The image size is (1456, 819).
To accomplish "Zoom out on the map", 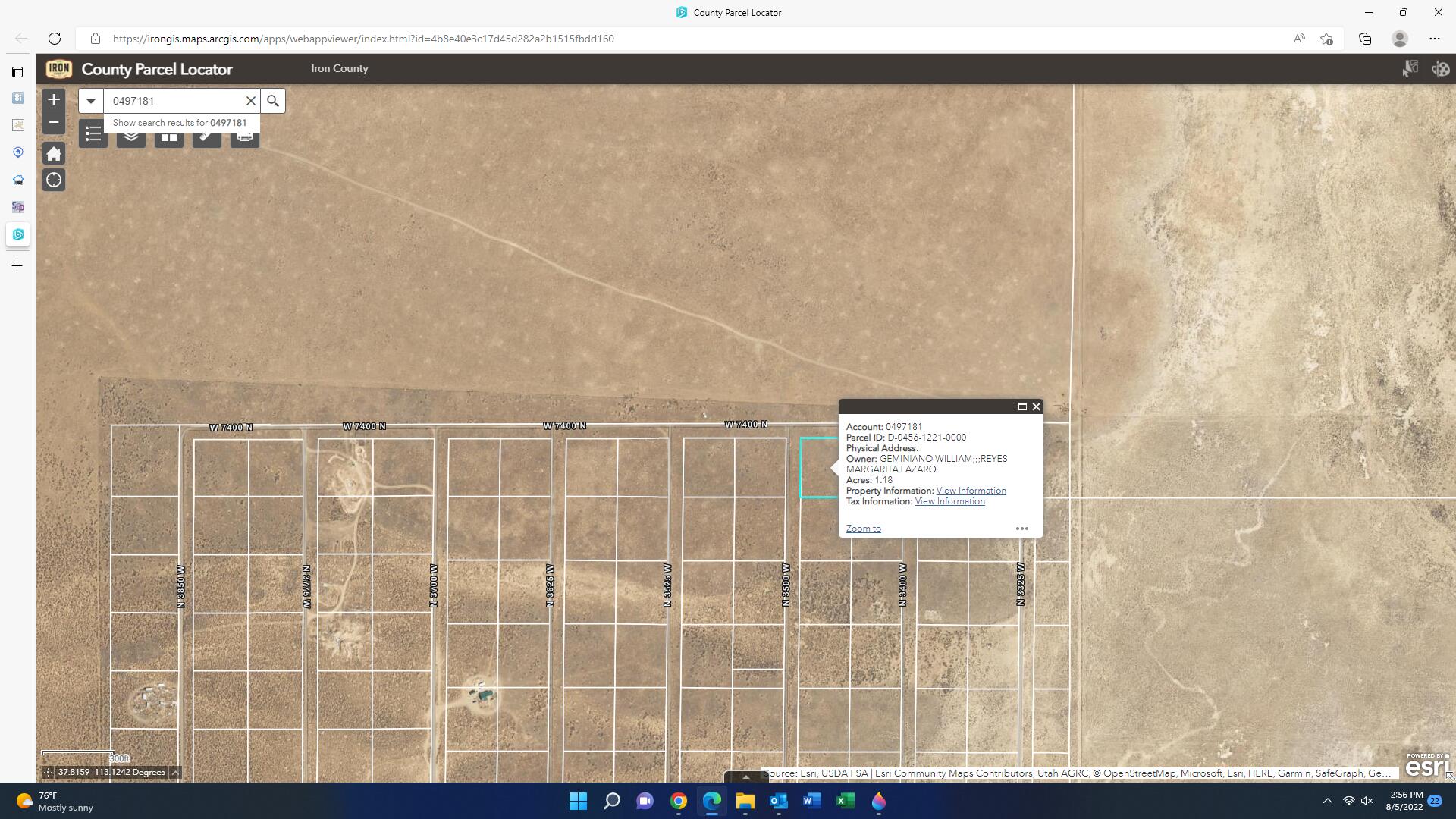I will [54, 121].
